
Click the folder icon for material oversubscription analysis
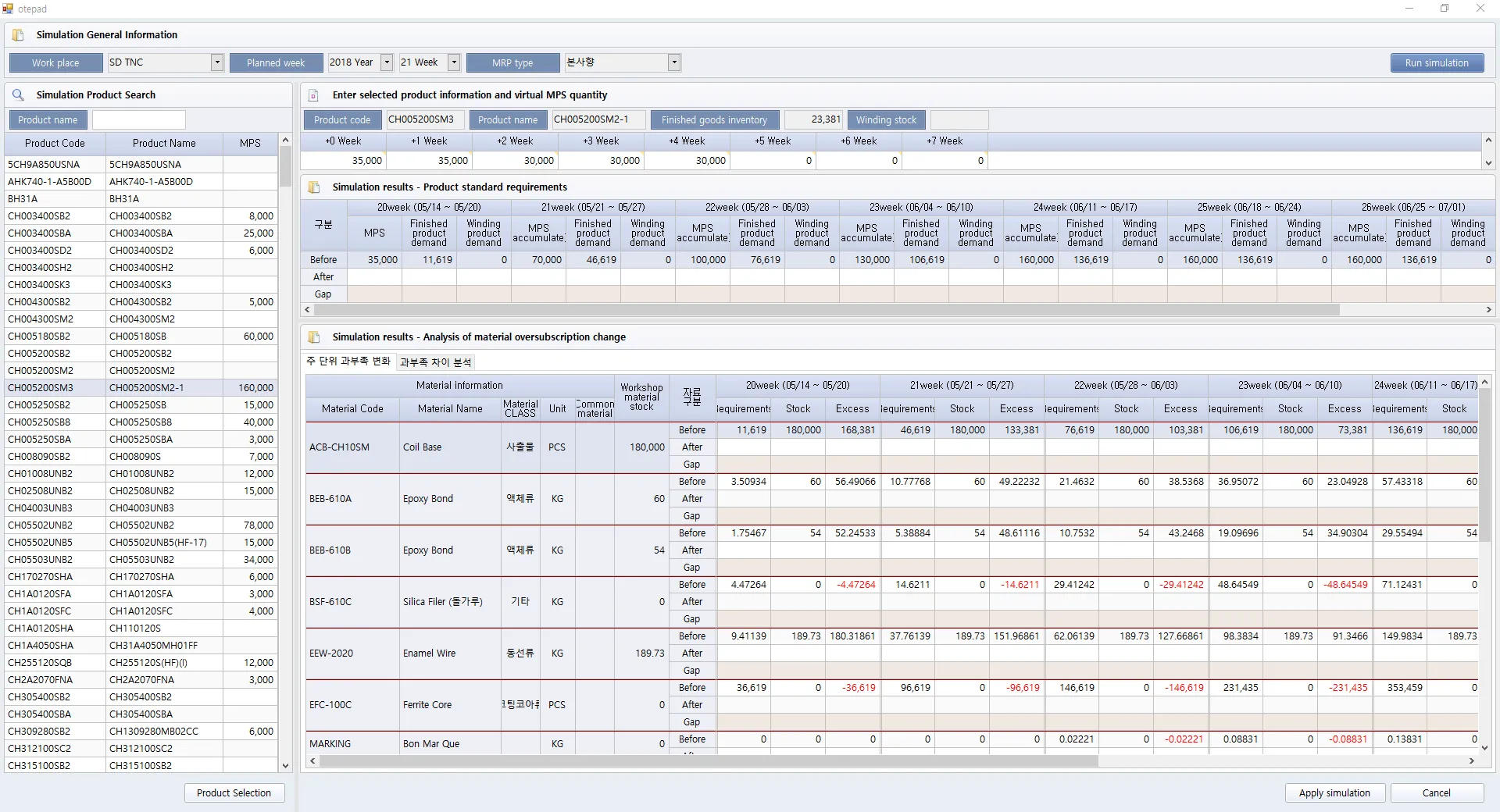[x=314, y=337]
